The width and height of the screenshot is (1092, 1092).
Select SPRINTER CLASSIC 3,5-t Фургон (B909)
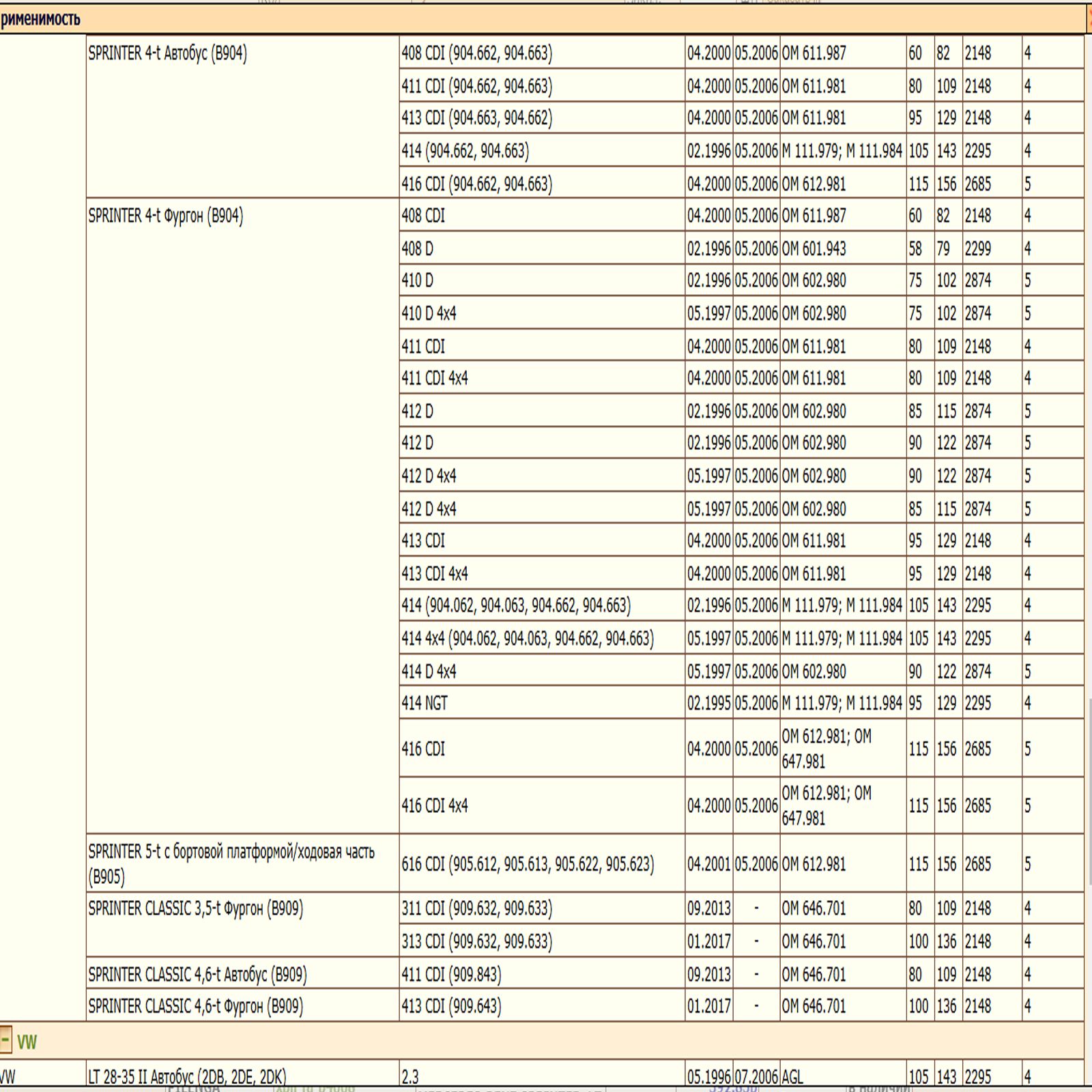point(196,909)
